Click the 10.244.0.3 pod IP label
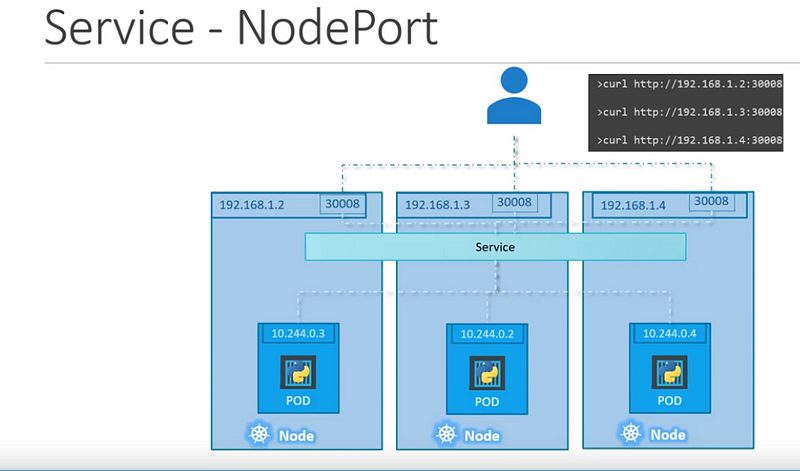800x471 pixels. [x=298, y=334]
